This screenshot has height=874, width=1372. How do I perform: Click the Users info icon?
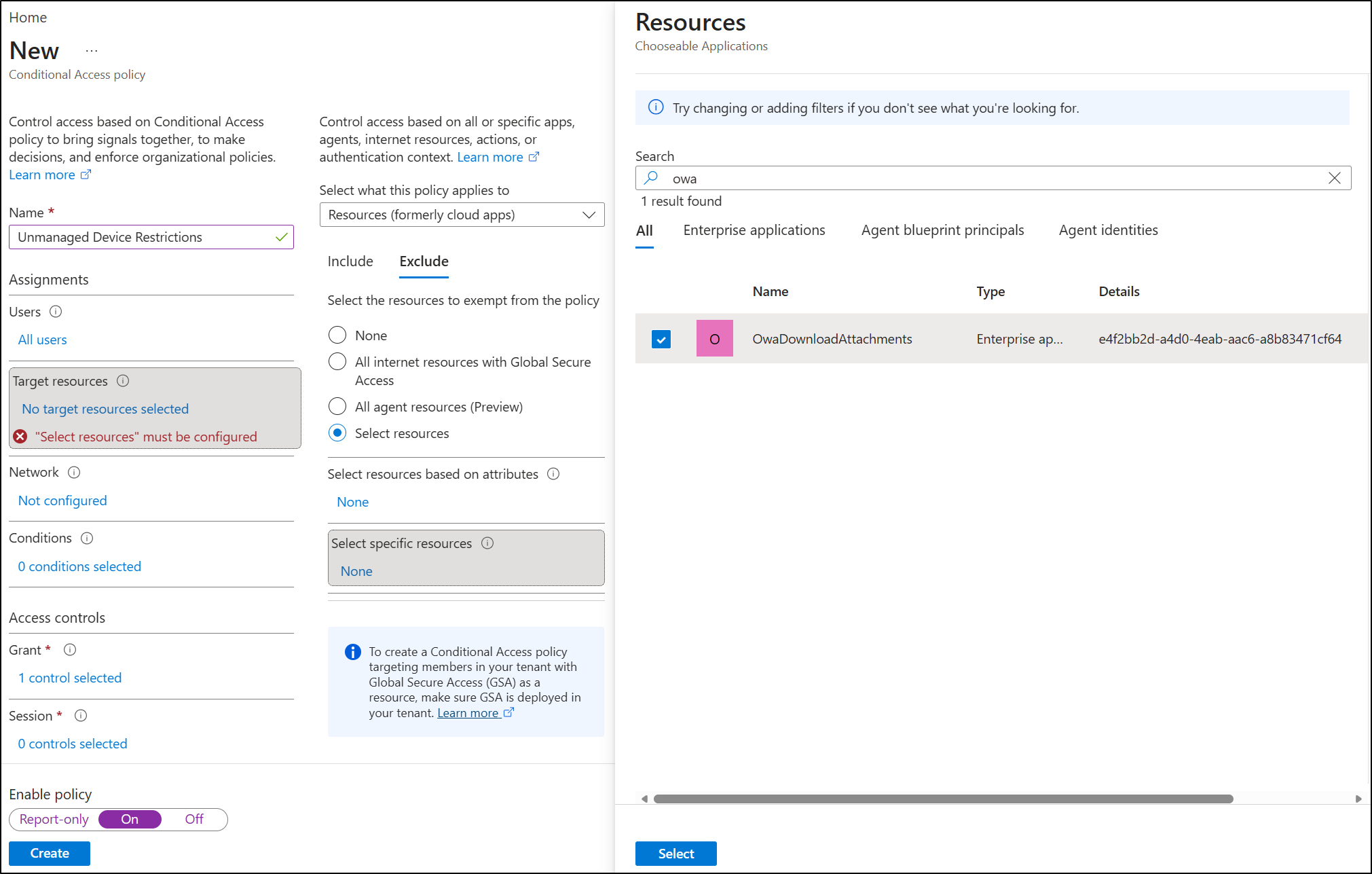click(56, 312)
